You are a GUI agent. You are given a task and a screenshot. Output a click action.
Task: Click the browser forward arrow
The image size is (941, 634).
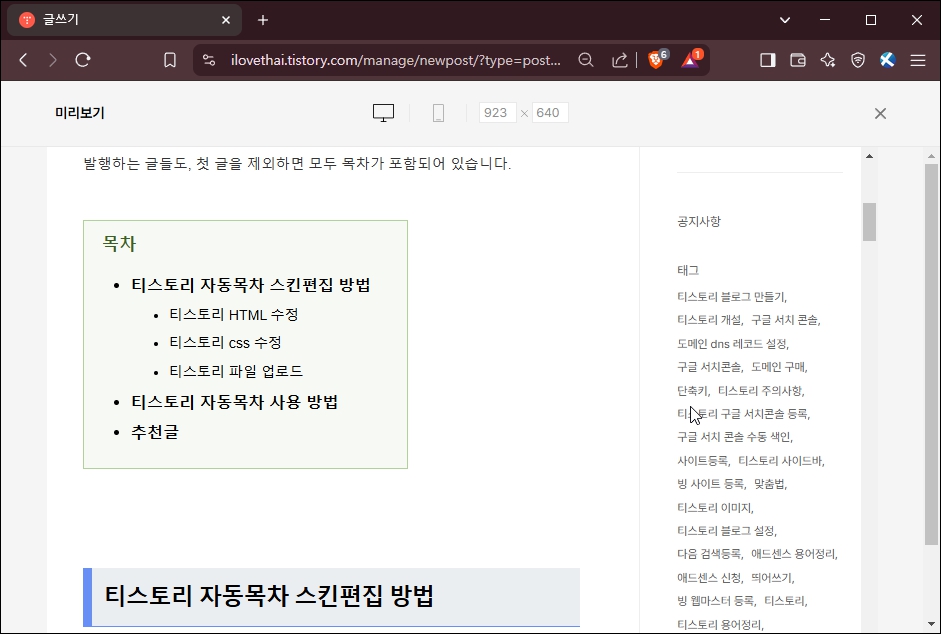[53, 60]
